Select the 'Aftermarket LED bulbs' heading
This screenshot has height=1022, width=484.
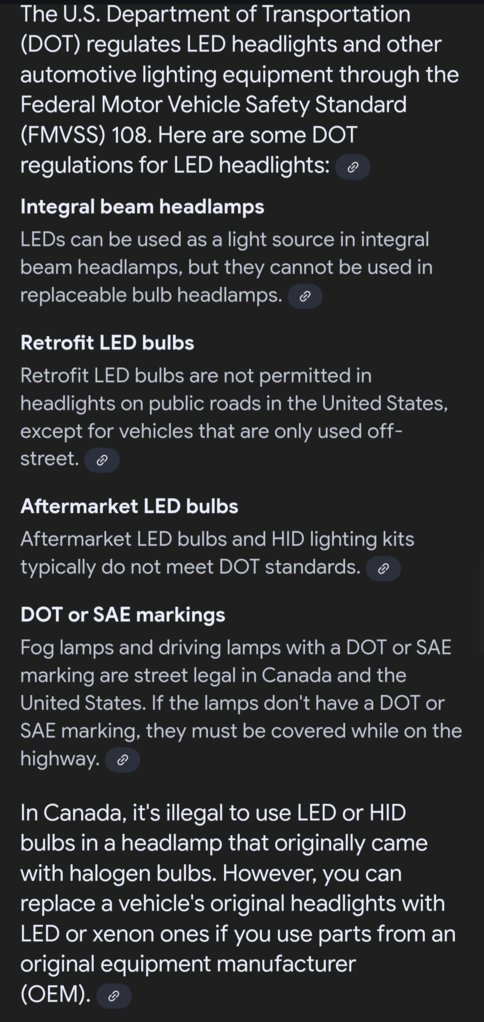click(129, 506)
